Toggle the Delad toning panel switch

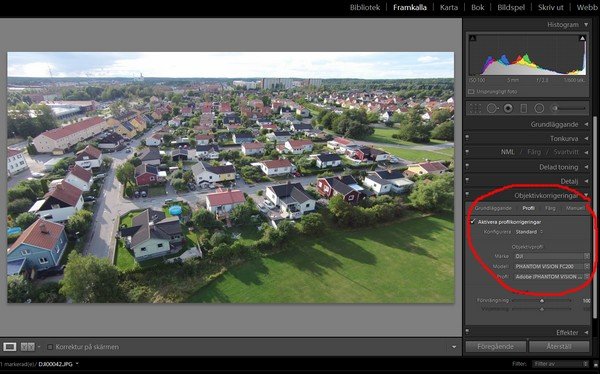click(467, 167)
